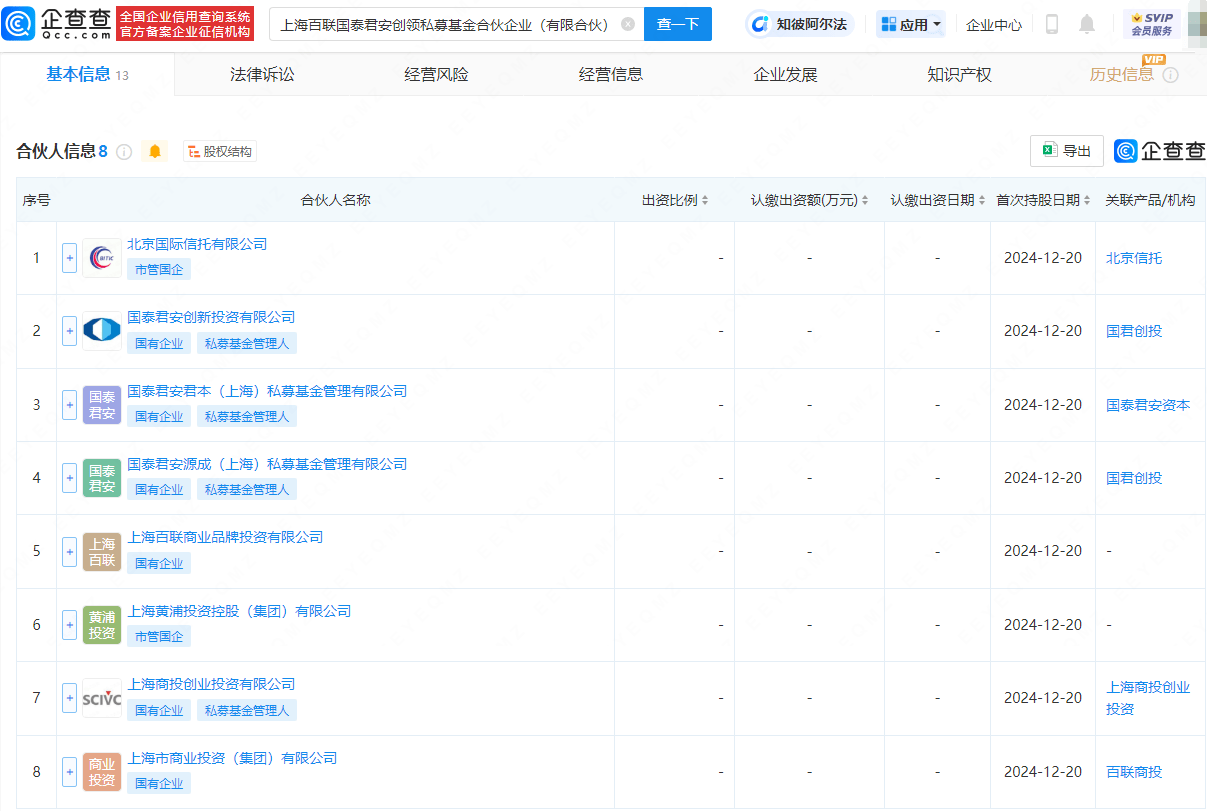Sort the table by 出资比例 column
This screenshot has width=1207, height=811.
pyautogui.click(x=675, y=200)
